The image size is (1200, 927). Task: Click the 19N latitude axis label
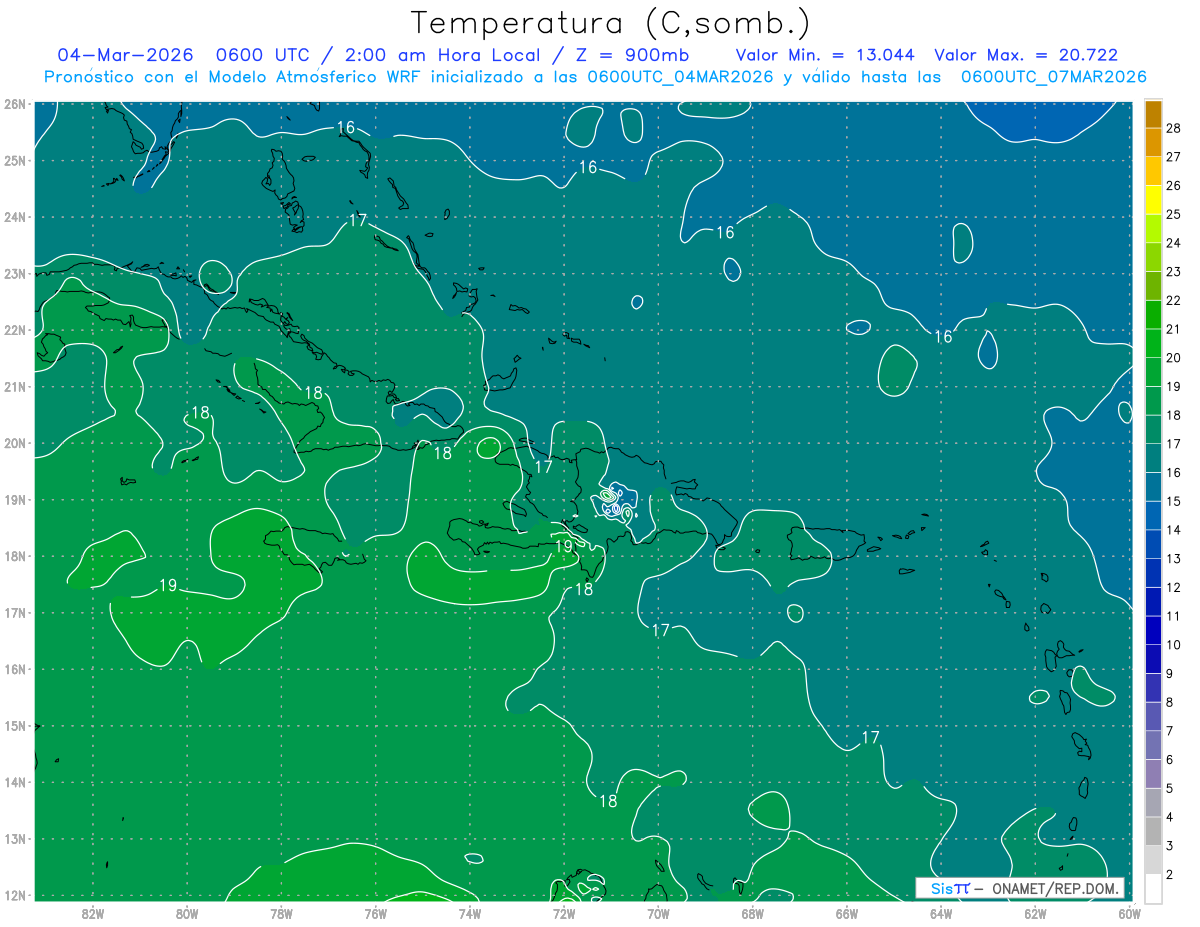15,499
